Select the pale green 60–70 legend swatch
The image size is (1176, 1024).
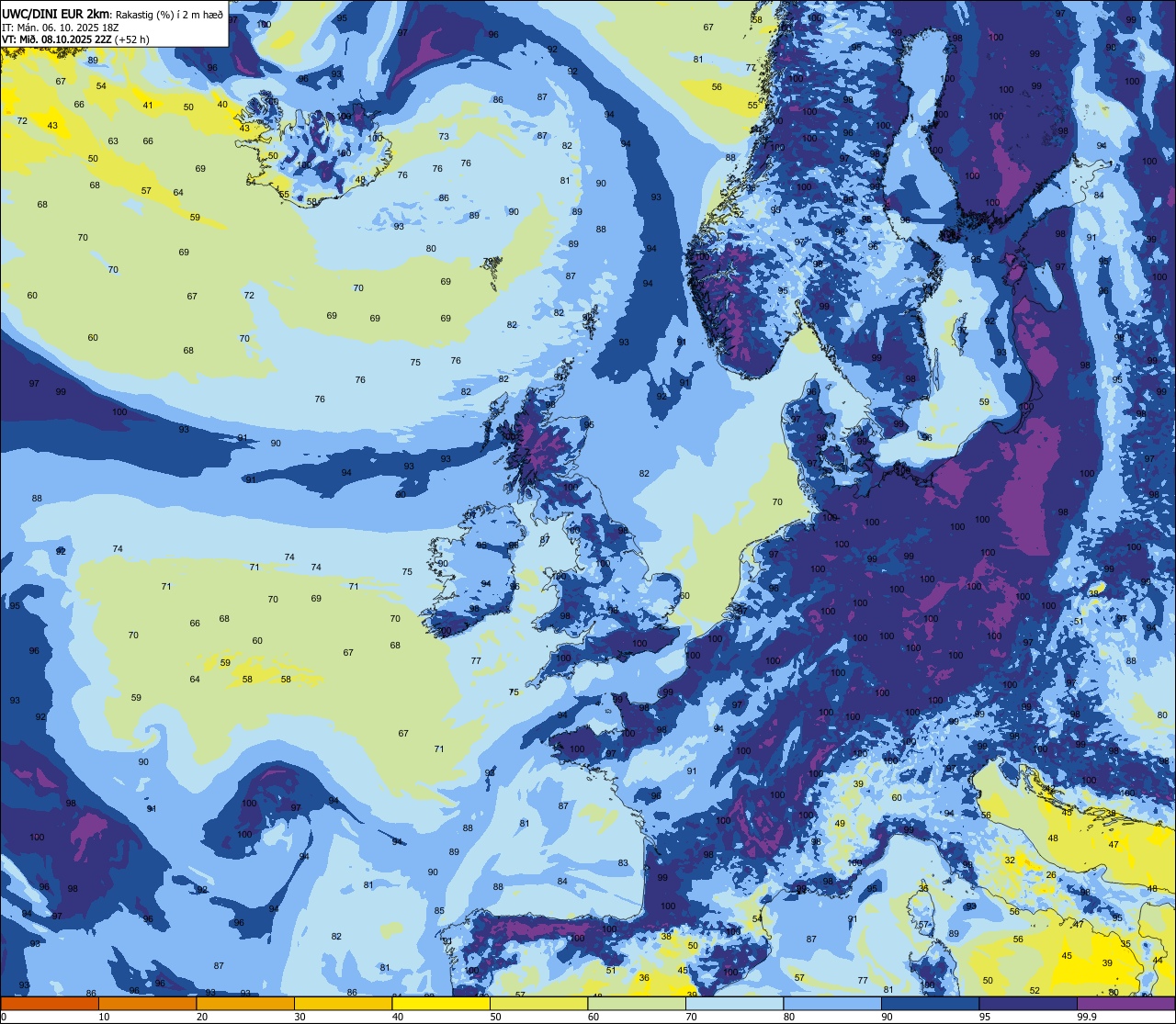[x=637, y=1003]
